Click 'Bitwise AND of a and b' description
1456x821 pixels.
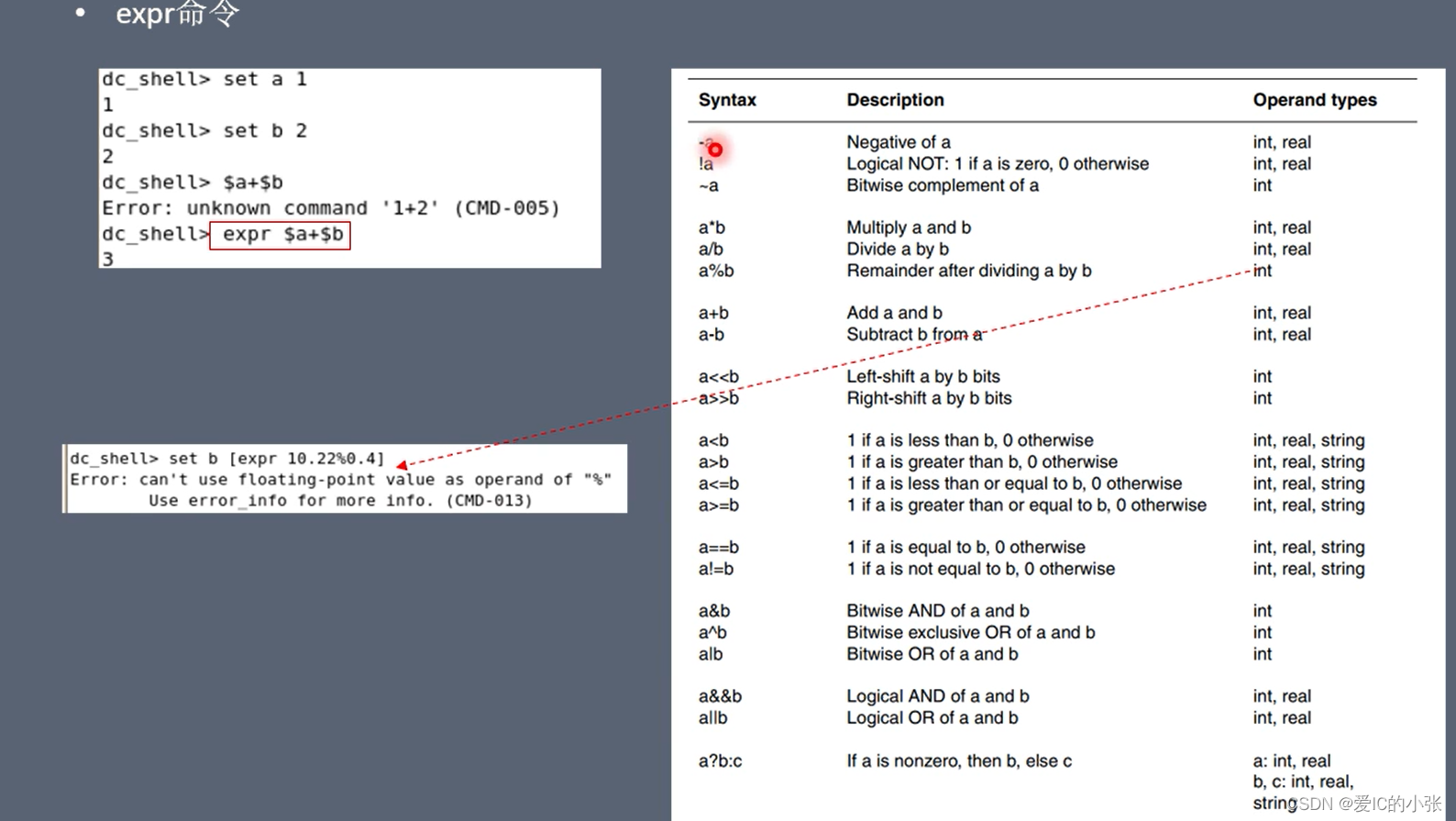click(x=938, y=612)
